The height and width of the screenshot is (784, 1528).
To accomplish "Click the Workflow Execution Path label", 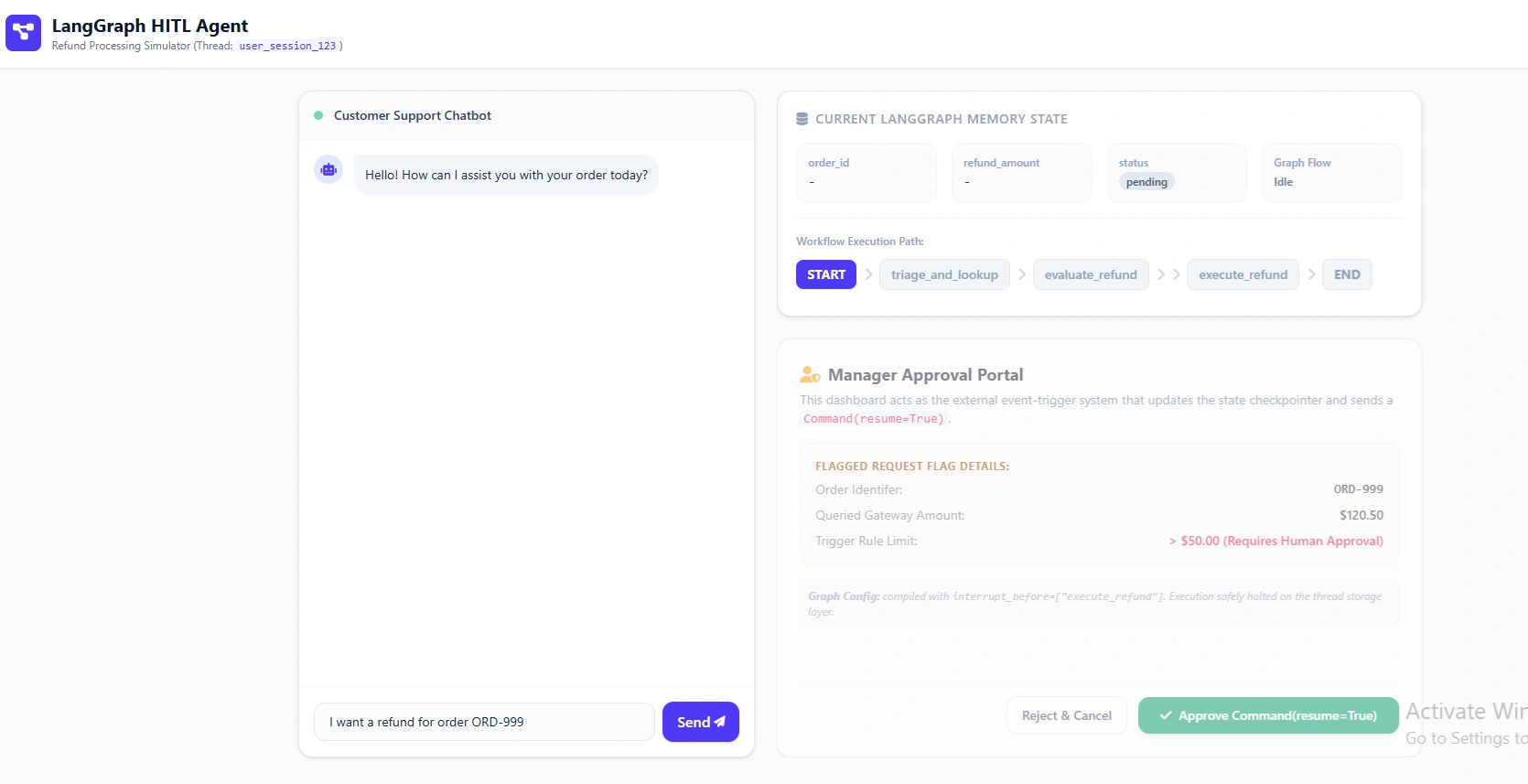I will [860, 242].
